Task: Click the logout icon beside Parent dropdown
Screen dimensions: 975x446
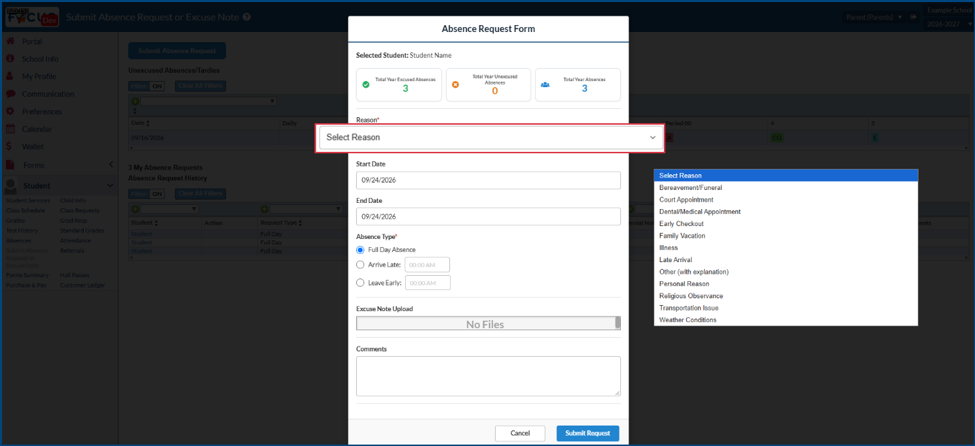Action: (913, 17)
